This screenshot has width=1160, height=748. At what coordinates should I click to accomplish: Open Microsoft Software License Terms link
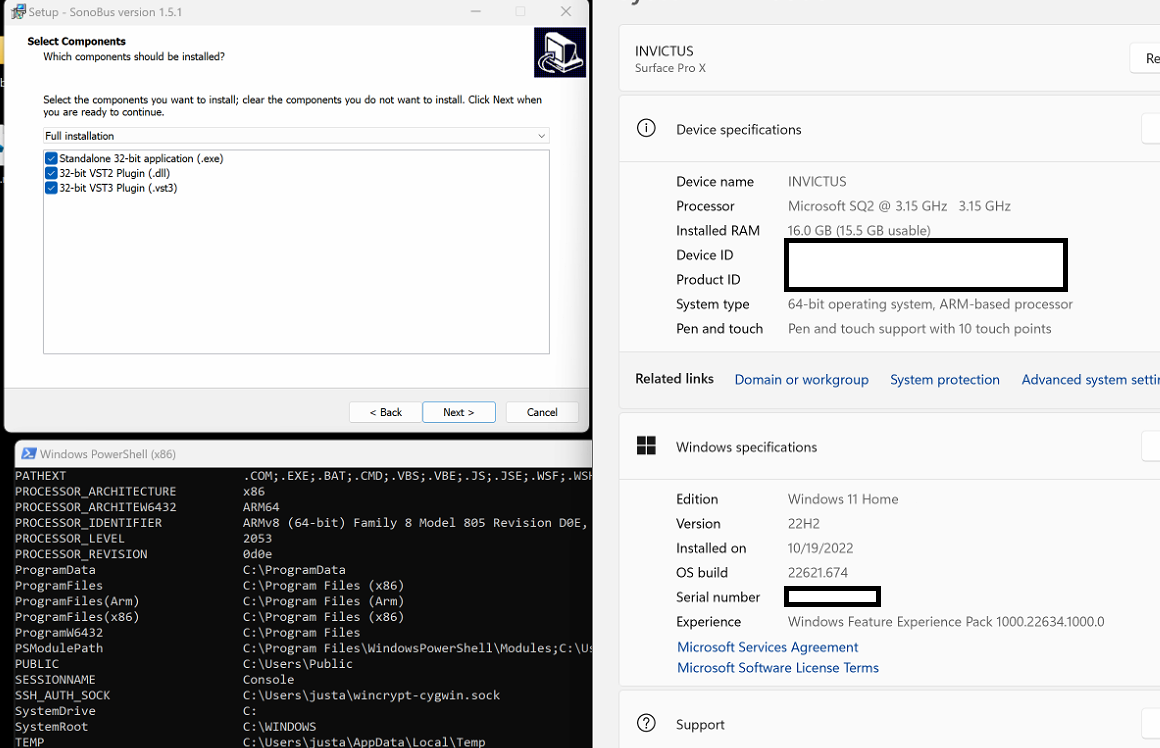tap(778, 667)
